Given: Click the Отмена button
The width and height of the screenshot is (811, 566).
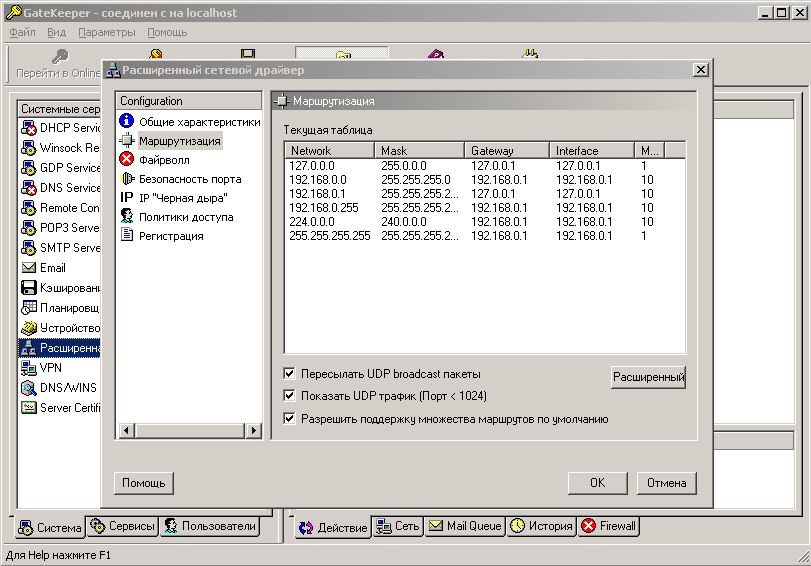Looking at the screenshot, I should (666, 483).
